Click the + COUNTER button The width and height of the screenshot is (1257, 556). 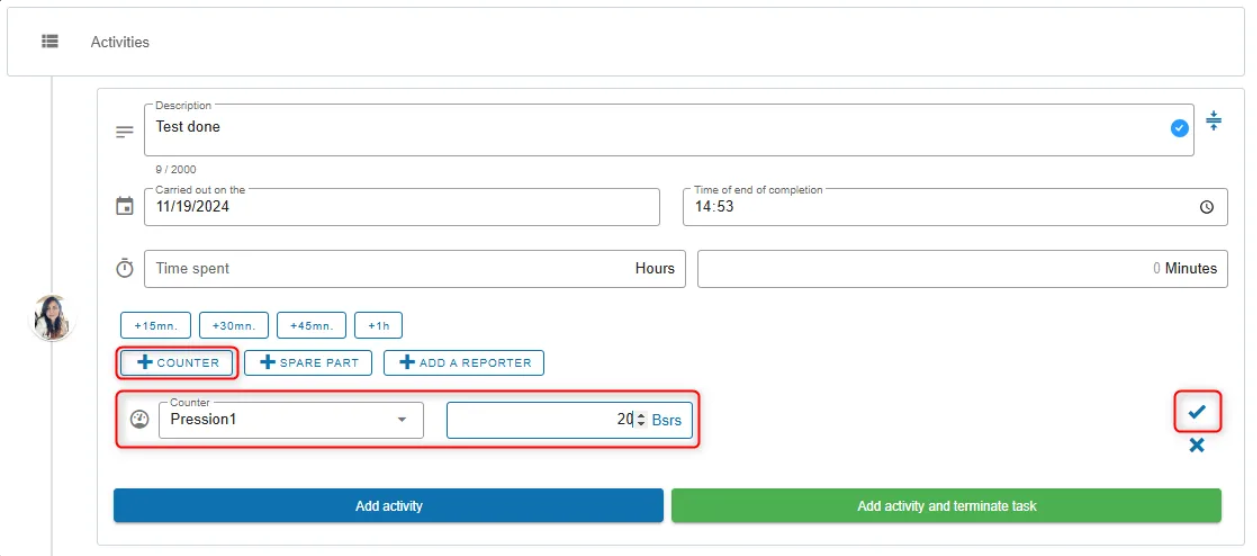(x=178, y=362)
